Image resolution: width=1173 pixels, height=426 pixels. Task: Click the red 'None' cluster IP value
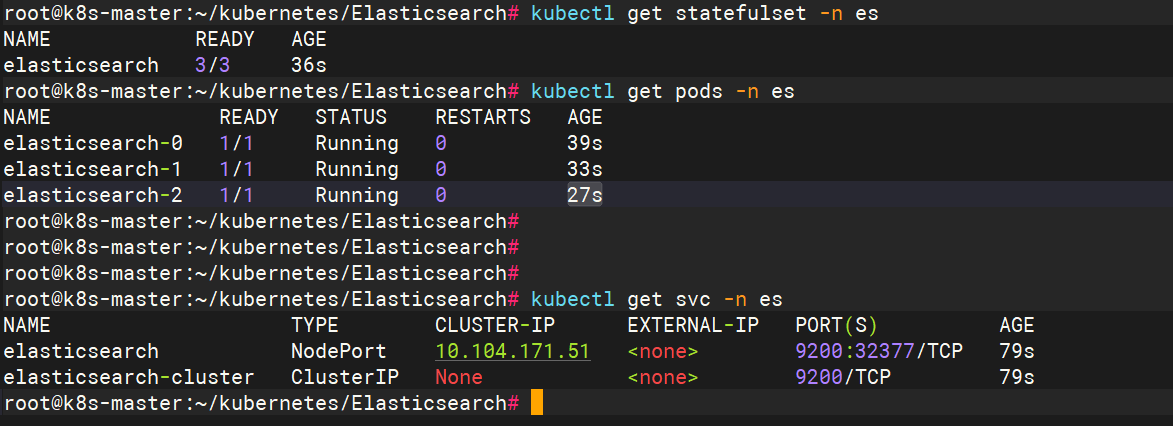[x=459, y=377]
